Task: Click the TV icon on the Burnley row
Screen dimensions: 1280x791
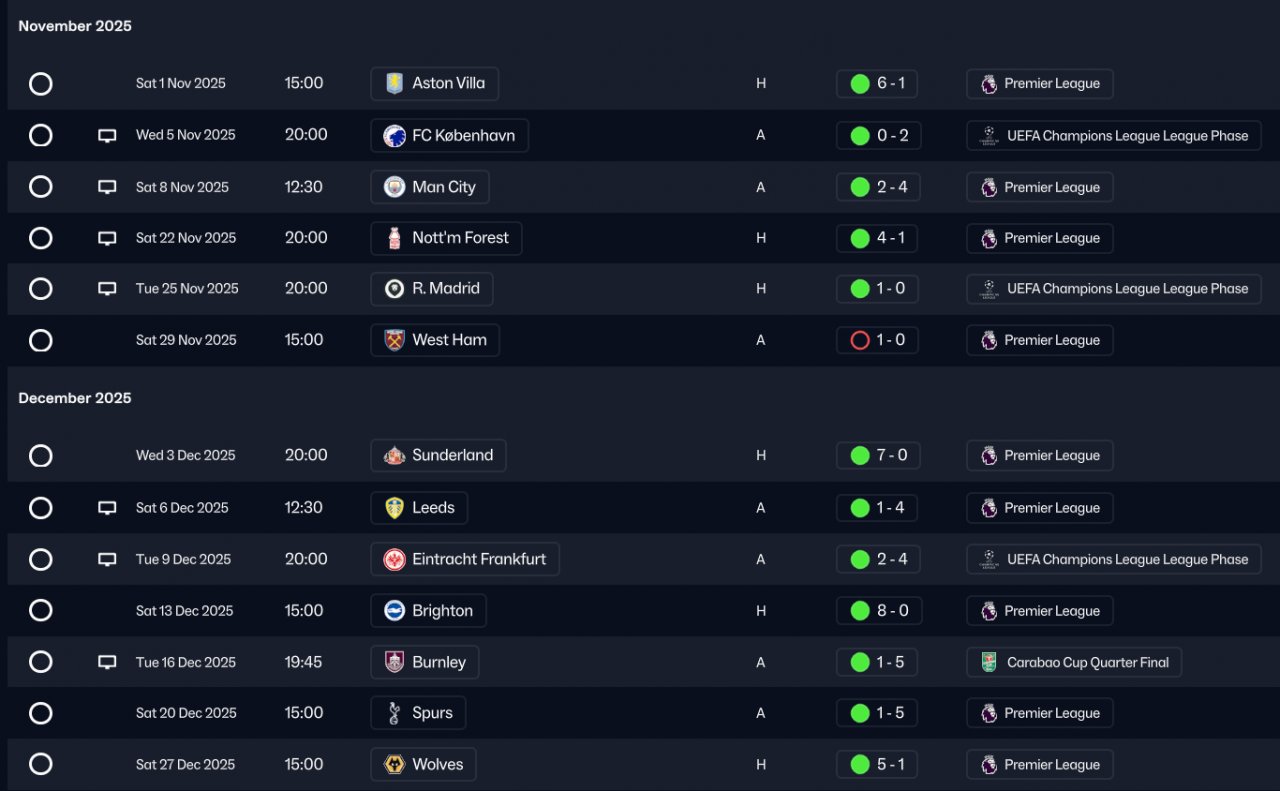Action: [x=107, y=662]
